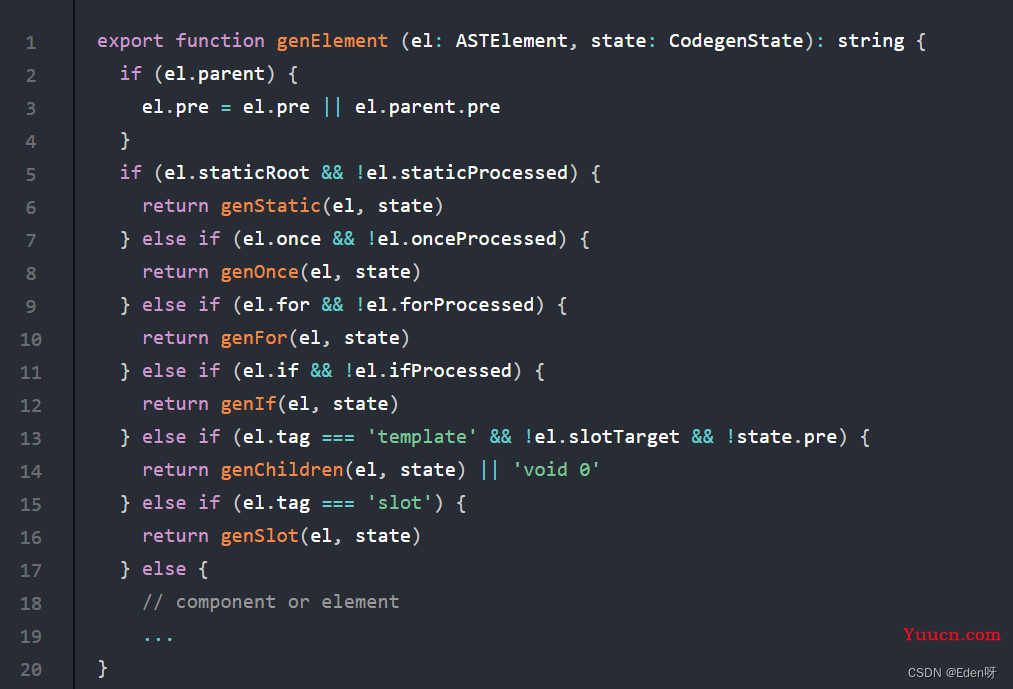This screenshot has width=1013, height=689.
Task: Click line number 13 in gutter
Action: point(30,438)
